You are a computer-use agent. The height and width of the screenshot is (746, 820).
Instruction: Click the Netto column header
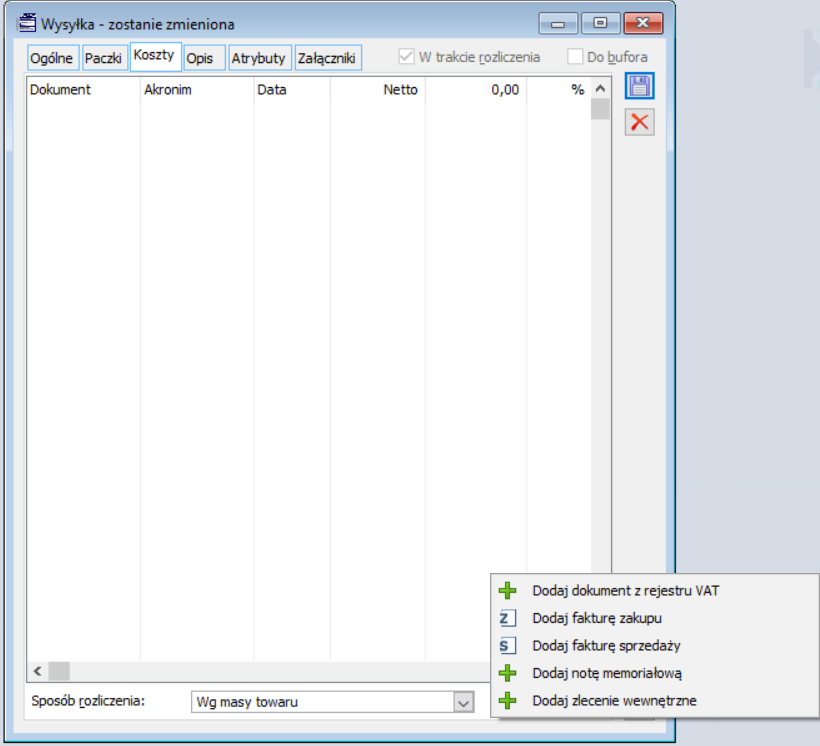click(378, 89)
